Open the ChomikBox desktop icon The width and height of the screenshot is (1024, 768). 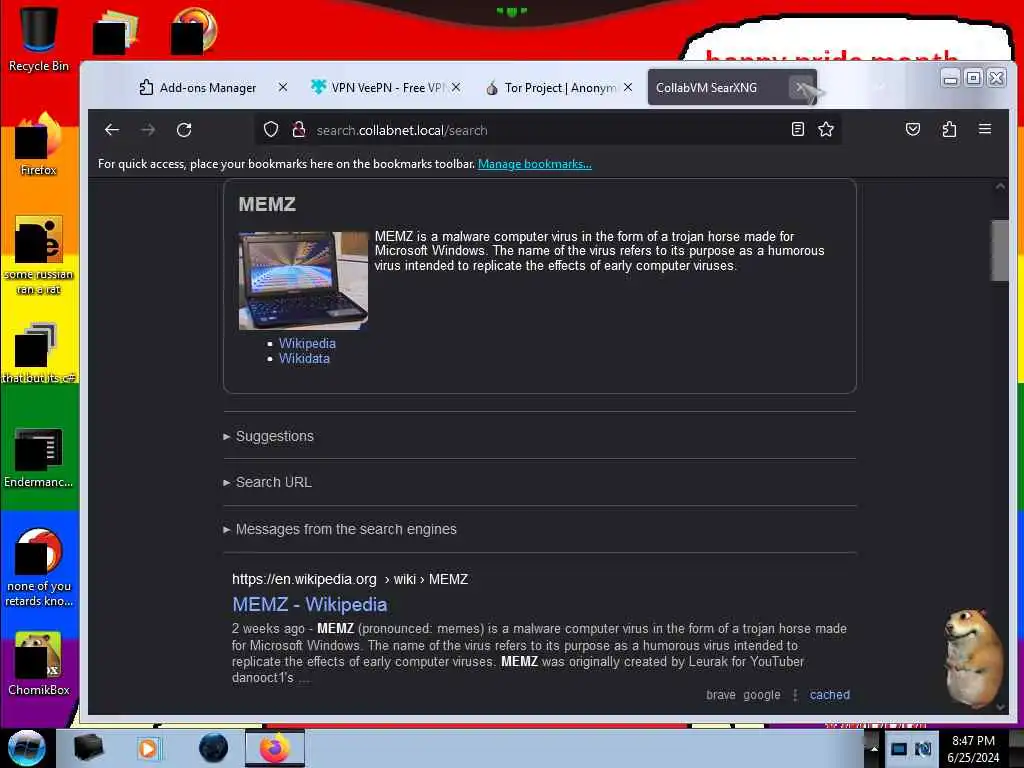click(x=39, y=664)
